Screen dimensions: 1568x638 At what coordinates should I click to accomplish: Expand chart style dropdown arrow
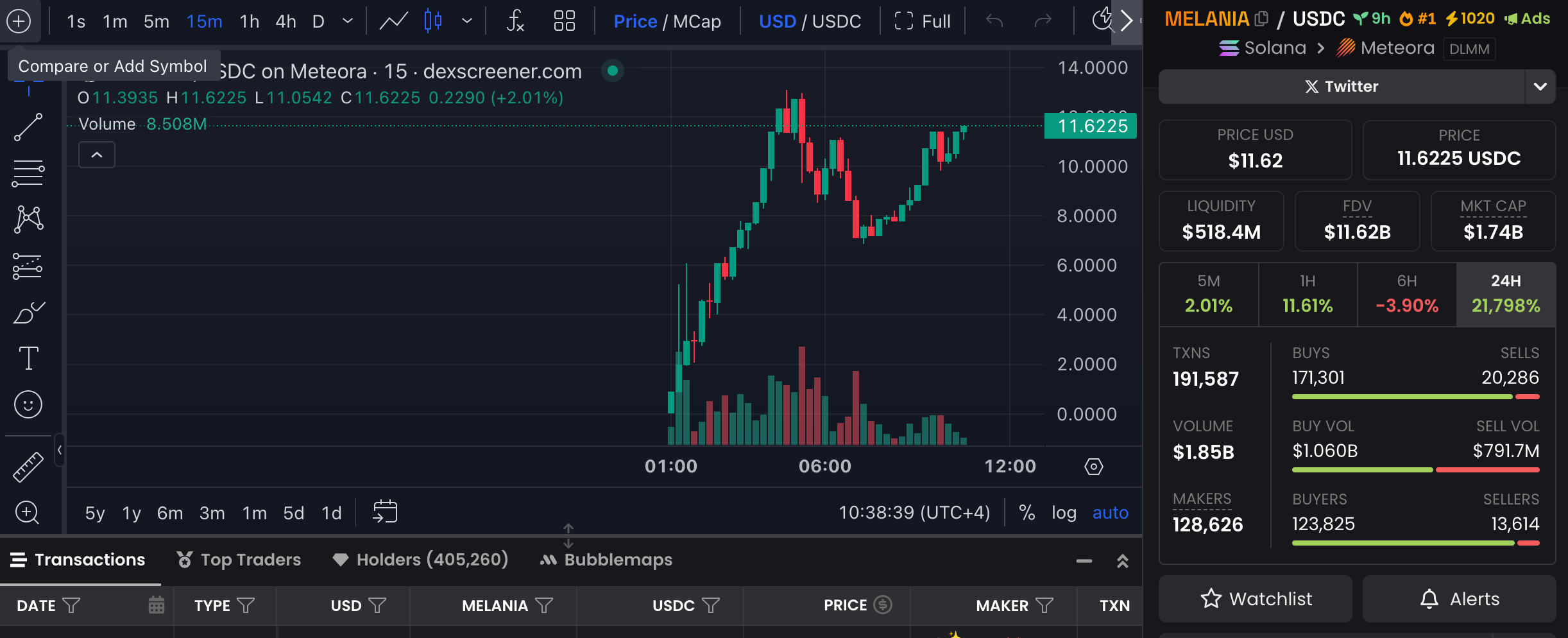pyautogui.click(x=467, y=21)
